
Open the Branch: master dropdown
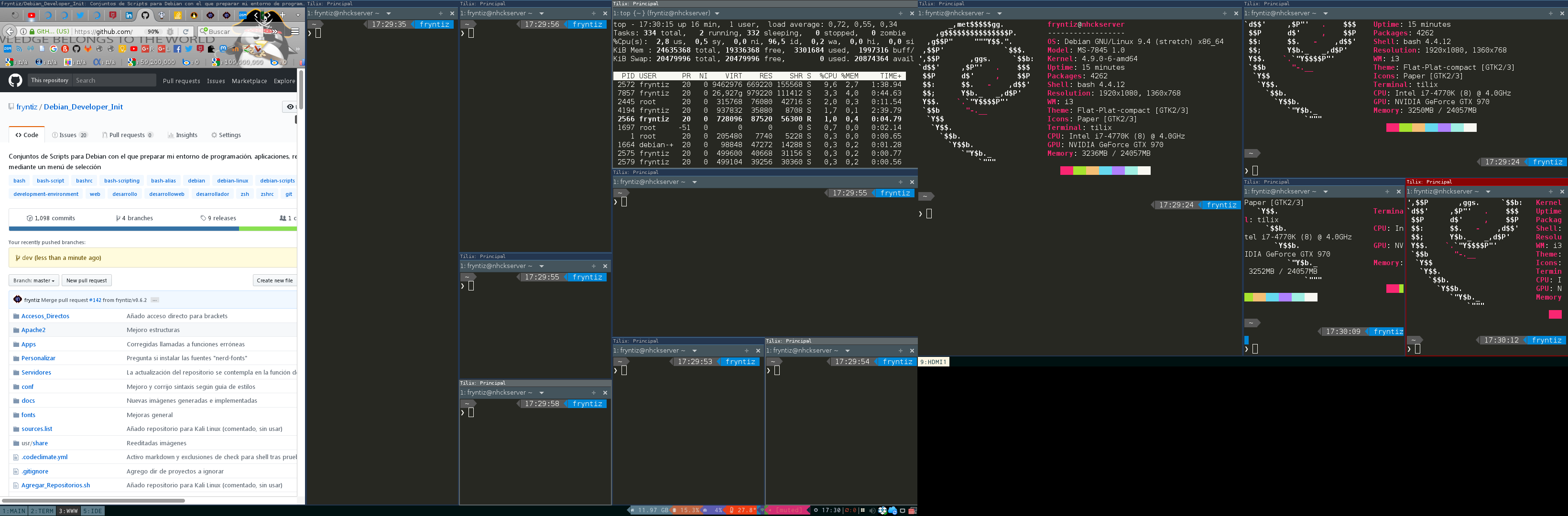[34, 280]
